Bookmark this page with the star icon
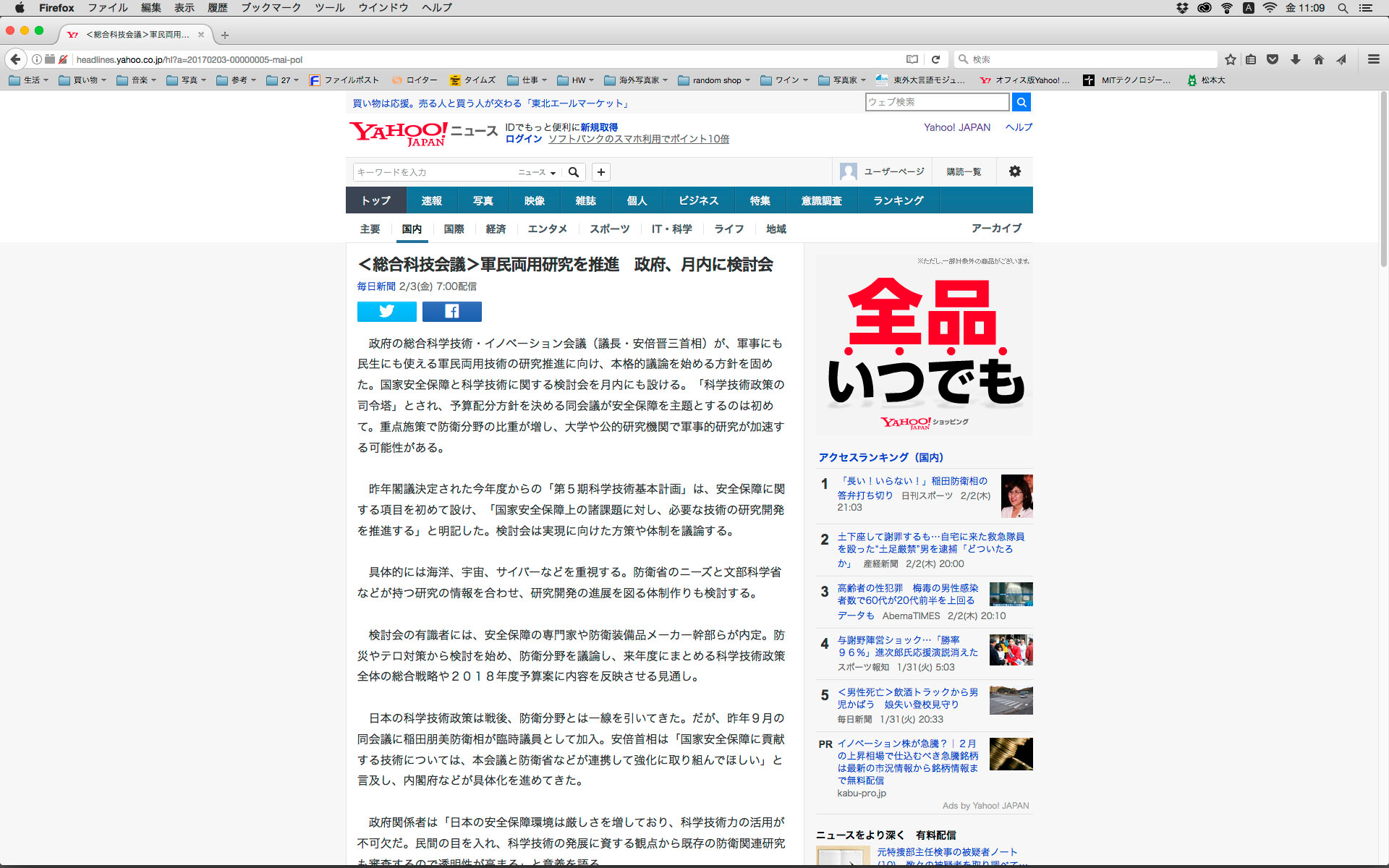1389x868 pixels. pyautogui.click(x=1230, y=59)
